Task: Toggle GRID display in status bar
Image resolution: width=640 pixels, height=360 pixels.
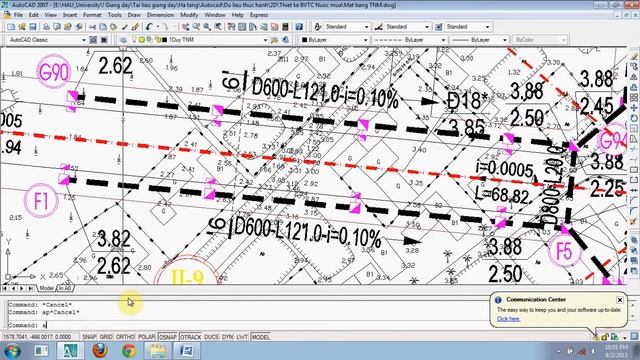Action: [x=106, y=337]
